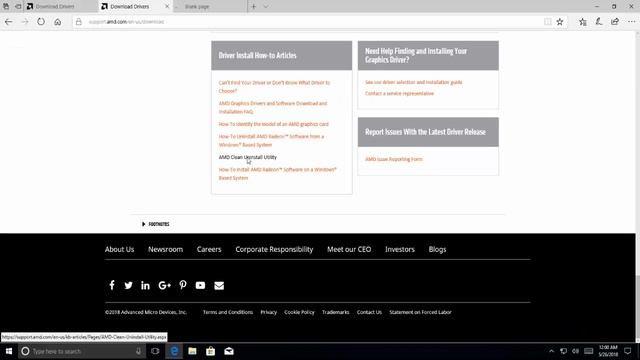The width and height of the screenshot is (640, 360).
Task: Open How To Identify AMD graphics card link
Action: click(273, 124)
